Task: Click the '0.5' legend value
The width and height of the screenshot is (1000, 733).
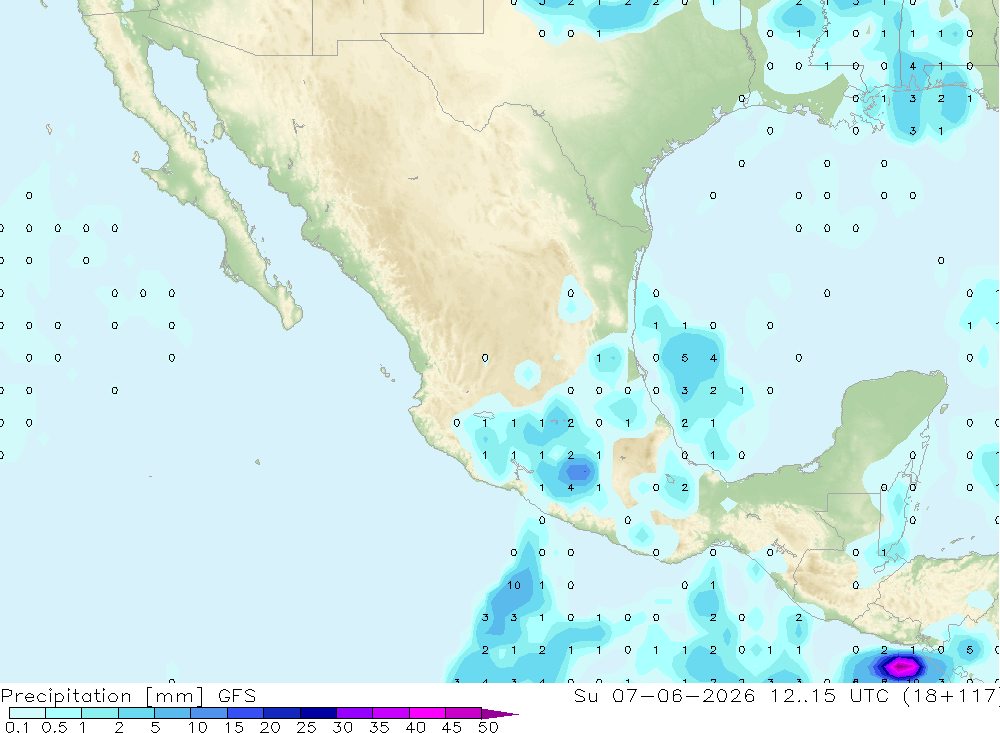Action: point(54,727)
